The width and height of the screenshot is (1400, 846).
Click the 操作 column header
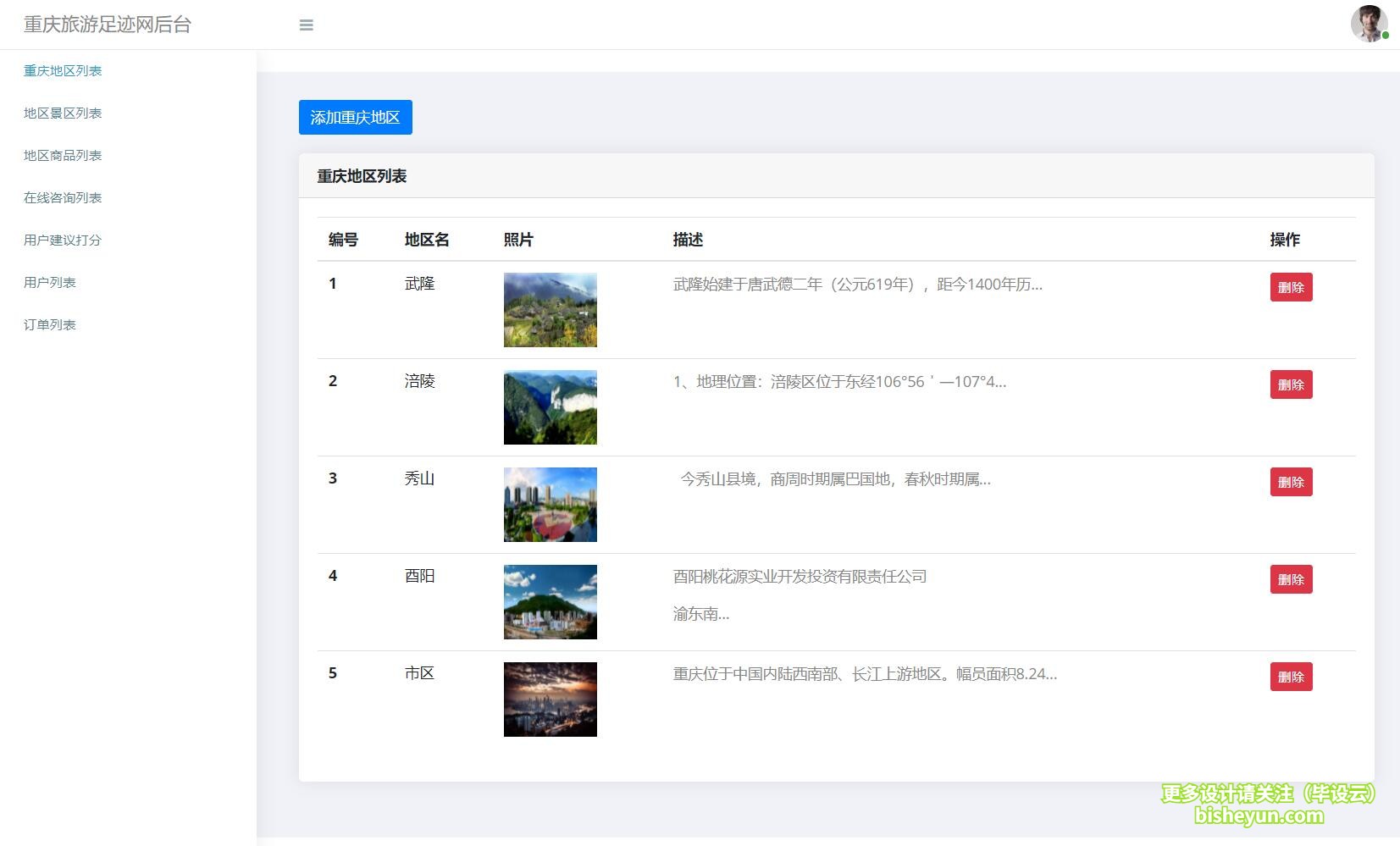tap(1285, 240)
